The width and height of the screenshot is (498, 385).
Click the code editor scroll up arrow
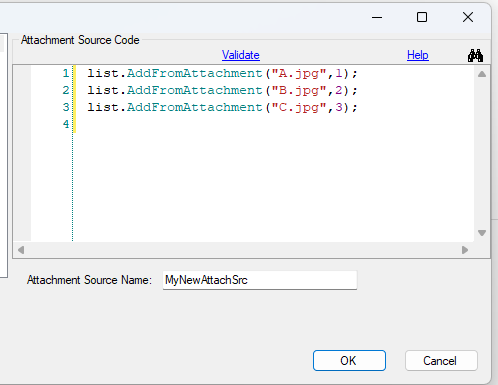482,74
